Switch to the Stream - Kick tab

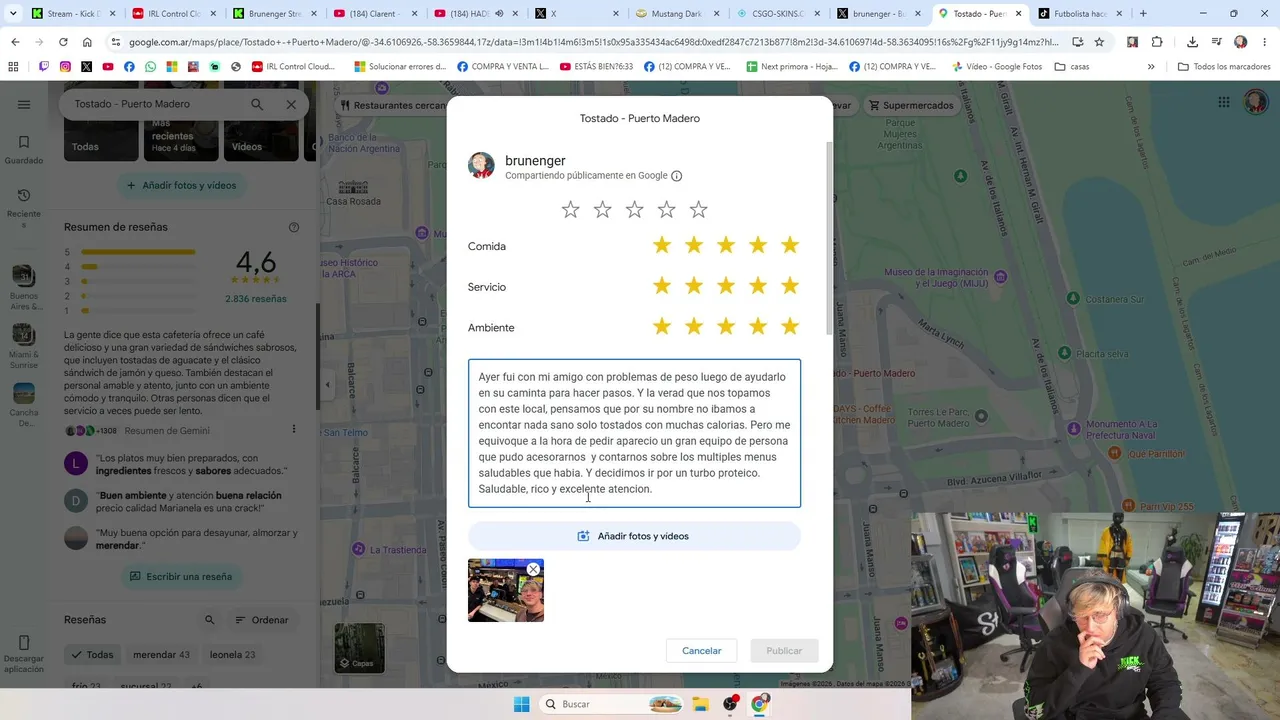click(x=71, y=14)
